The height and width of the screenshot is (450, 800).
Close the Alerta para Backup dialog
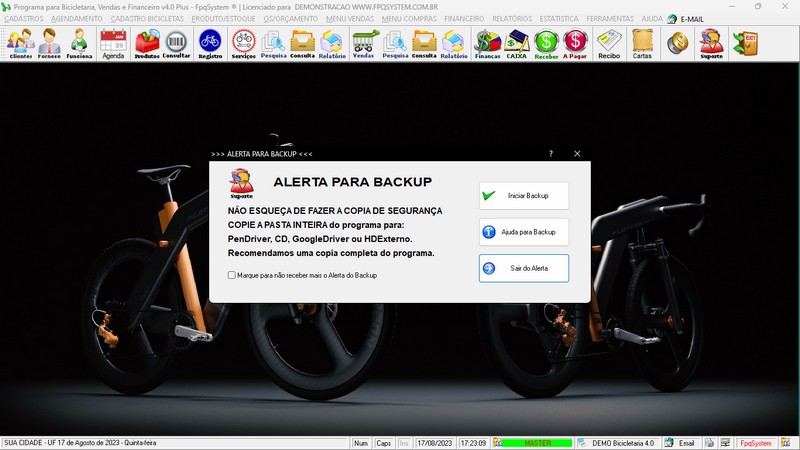[x=577, y=154]
